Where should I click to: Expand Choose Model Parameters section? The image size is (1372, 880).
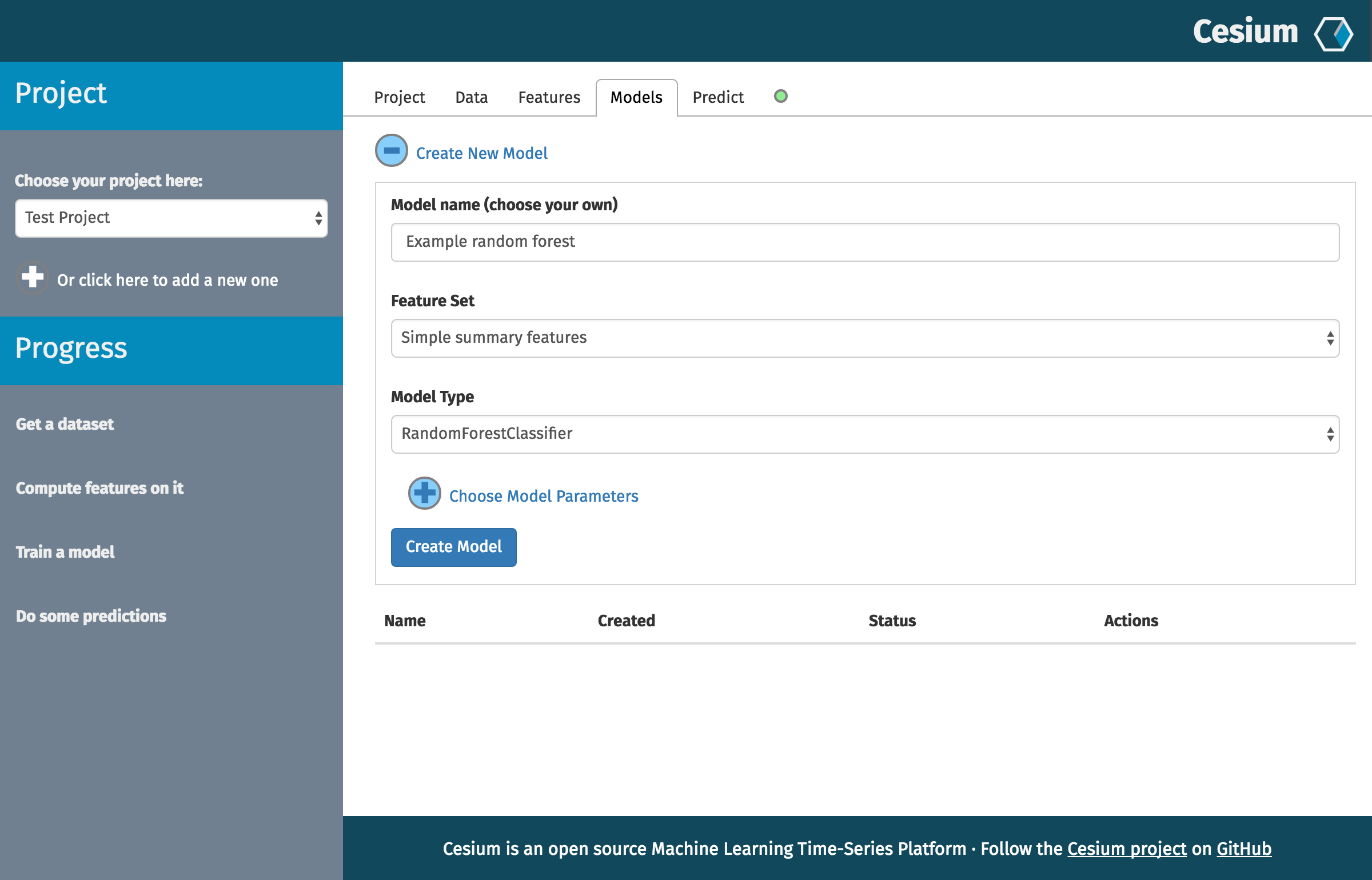tap(543, 496)
